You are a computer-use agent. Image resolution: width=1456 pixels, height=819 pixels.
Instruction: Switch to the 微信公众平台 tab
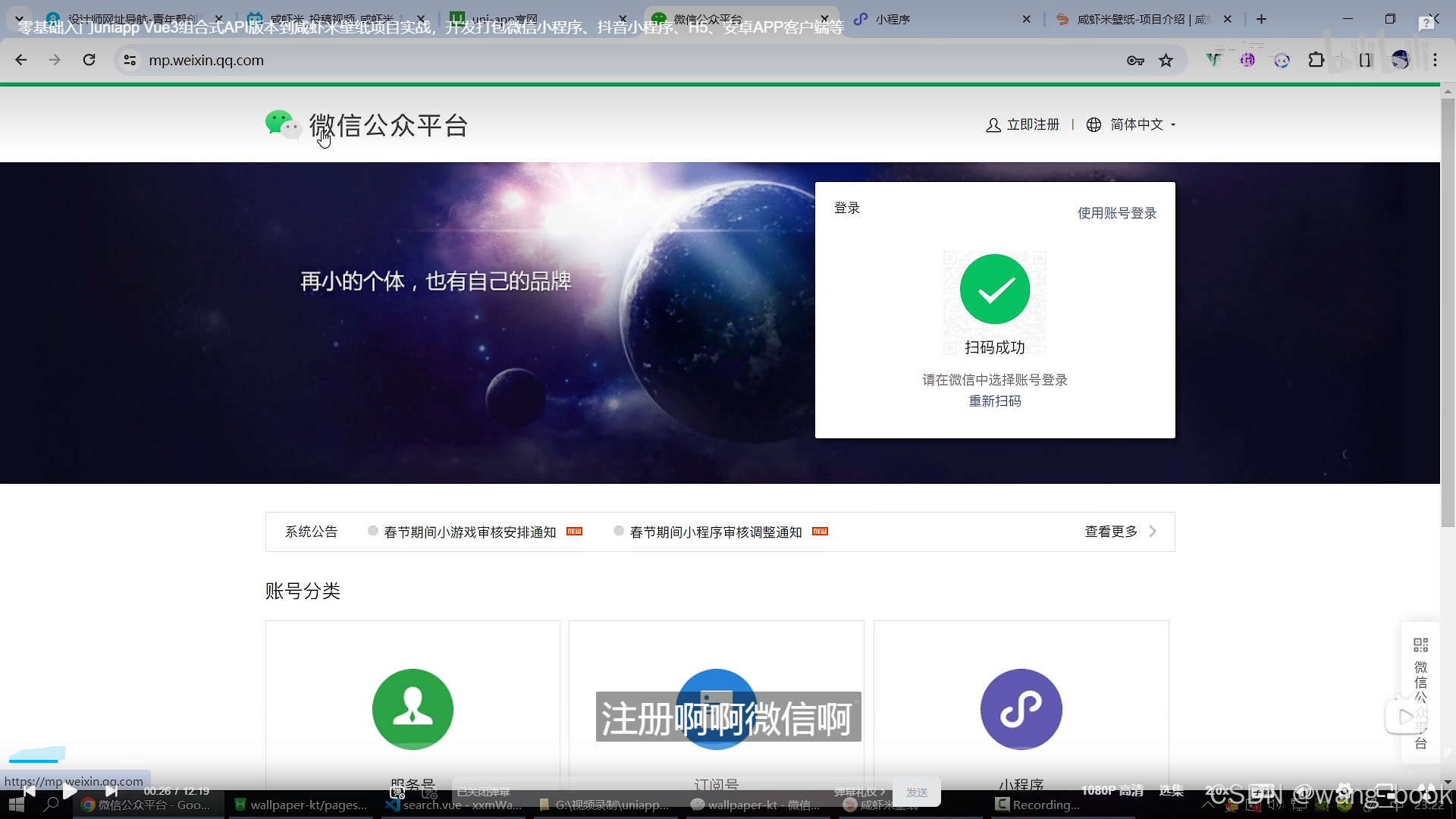[742, 19]
